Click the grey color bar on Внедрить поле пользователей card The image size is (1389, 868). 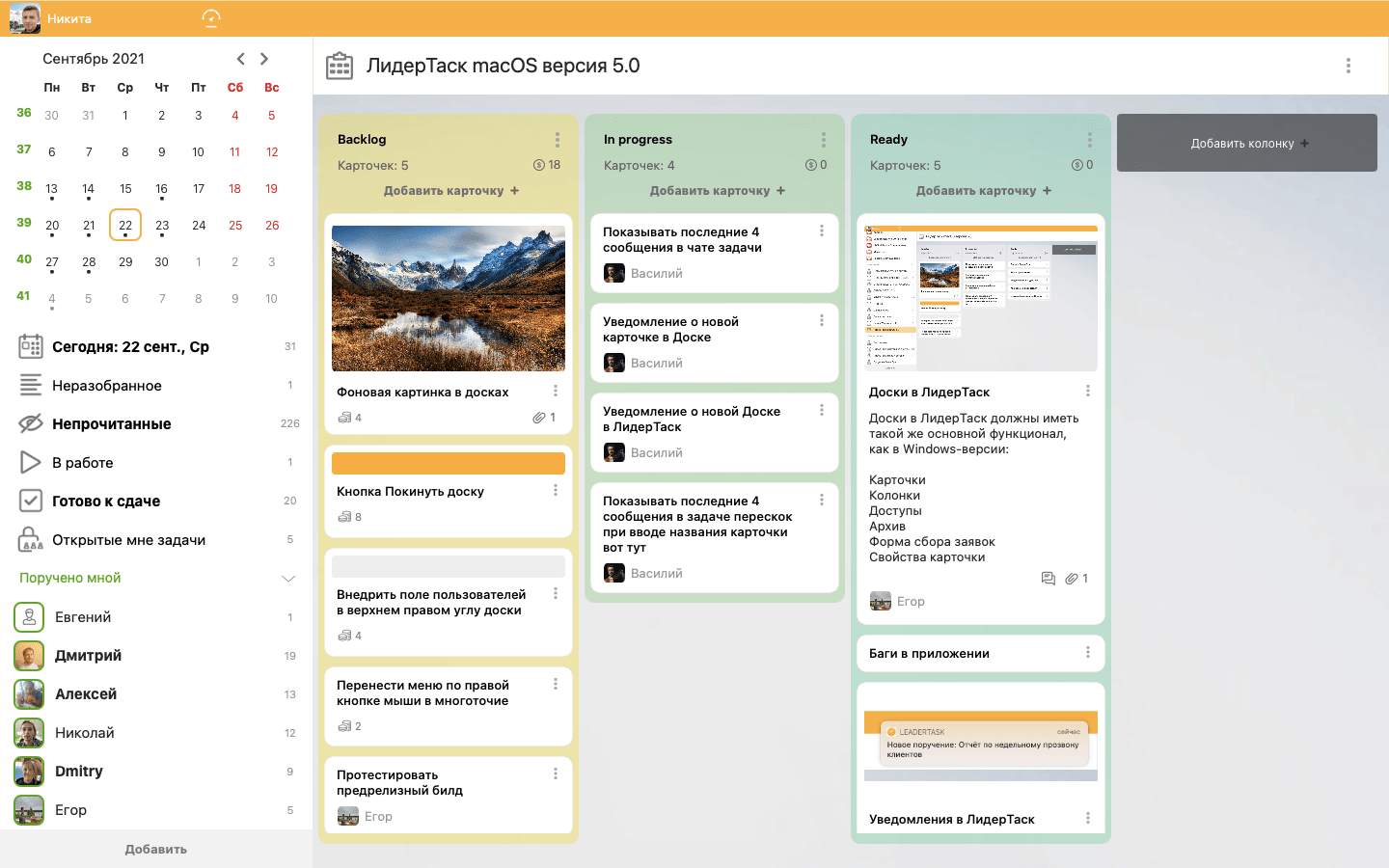click(x=449, y=566)
